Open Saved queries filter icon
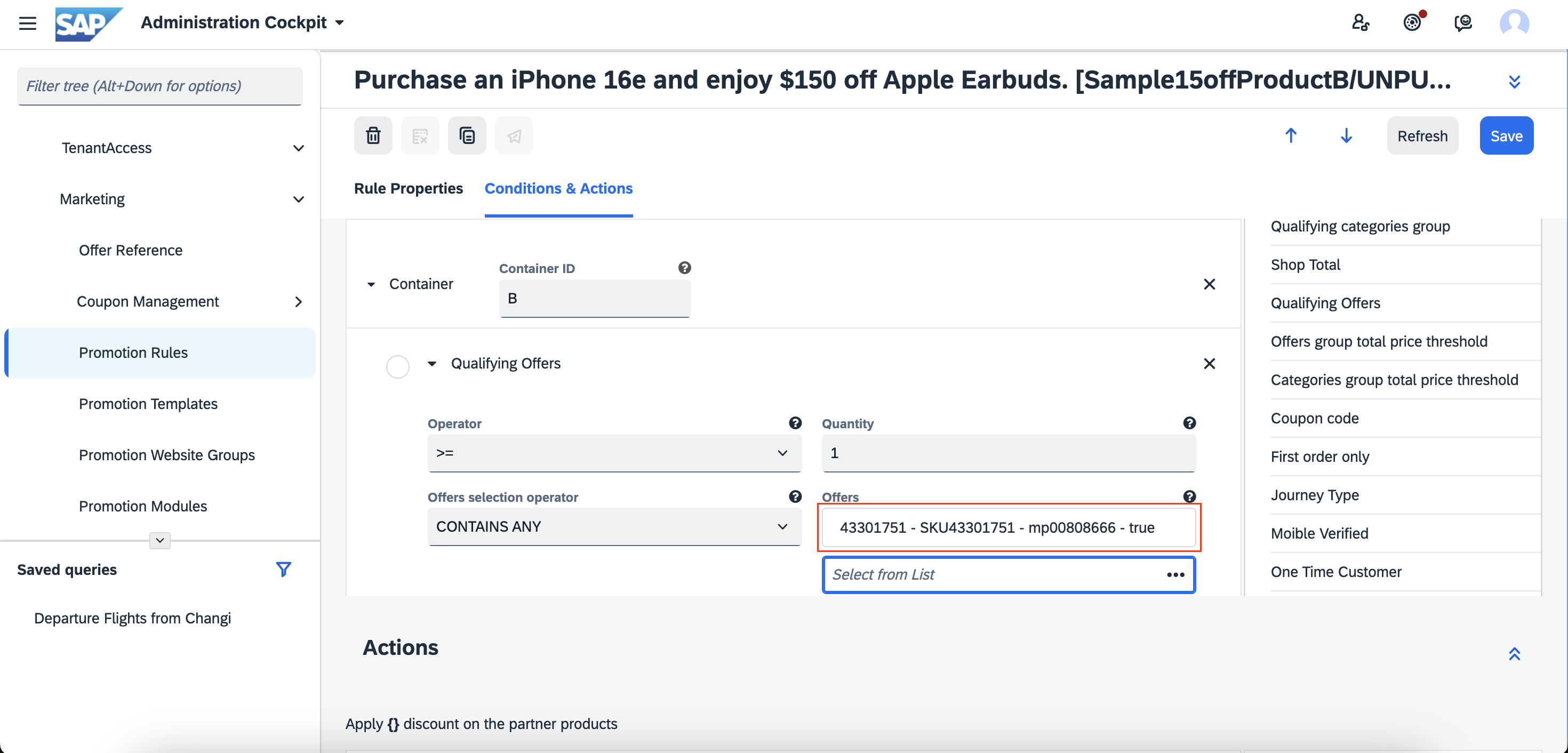This screenshot has width=1568, height=753. (x=283, y=569)
